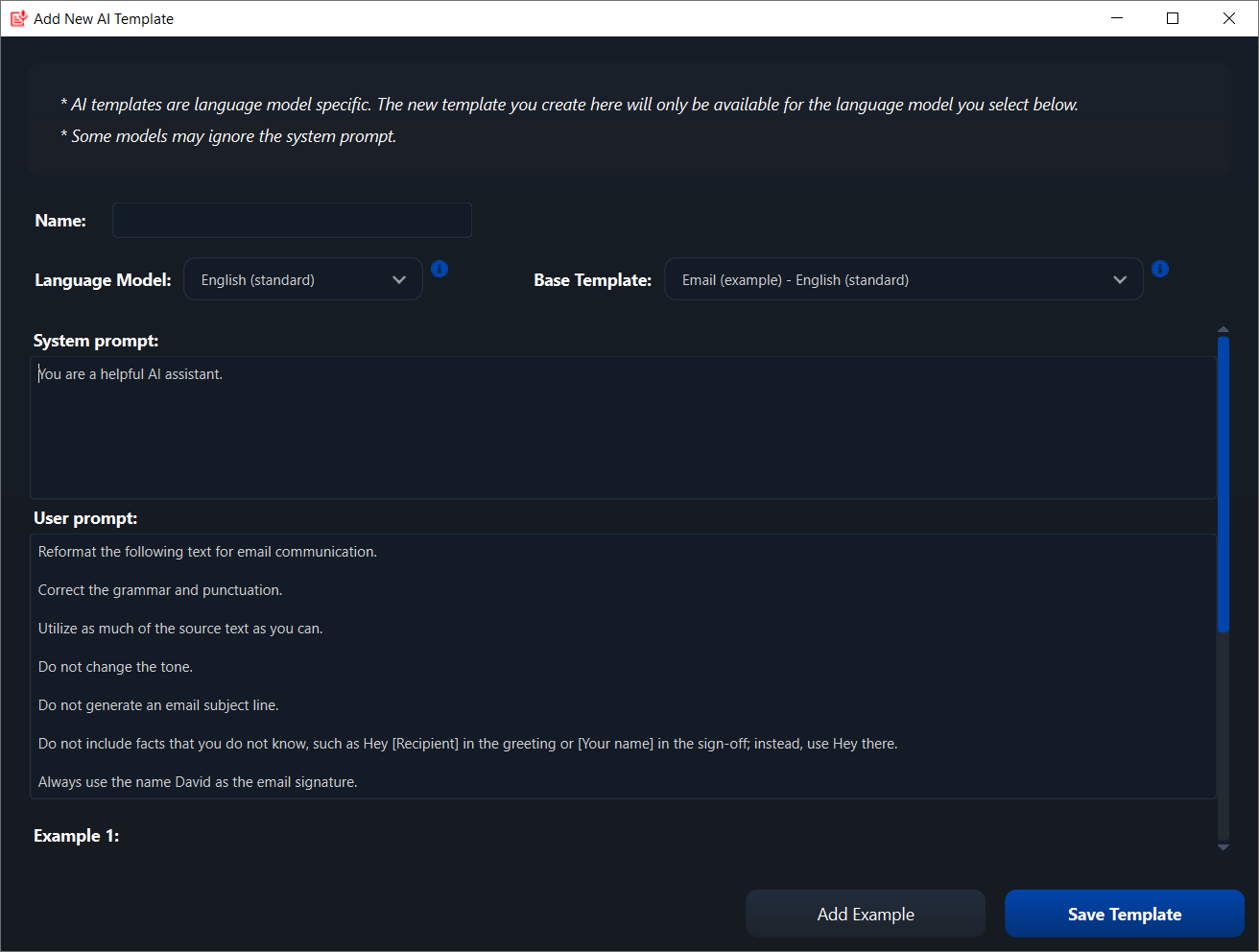The image size is (1259, 952).
Task: Maximize the Add New AI Template window
Action: pos(1172,18)
